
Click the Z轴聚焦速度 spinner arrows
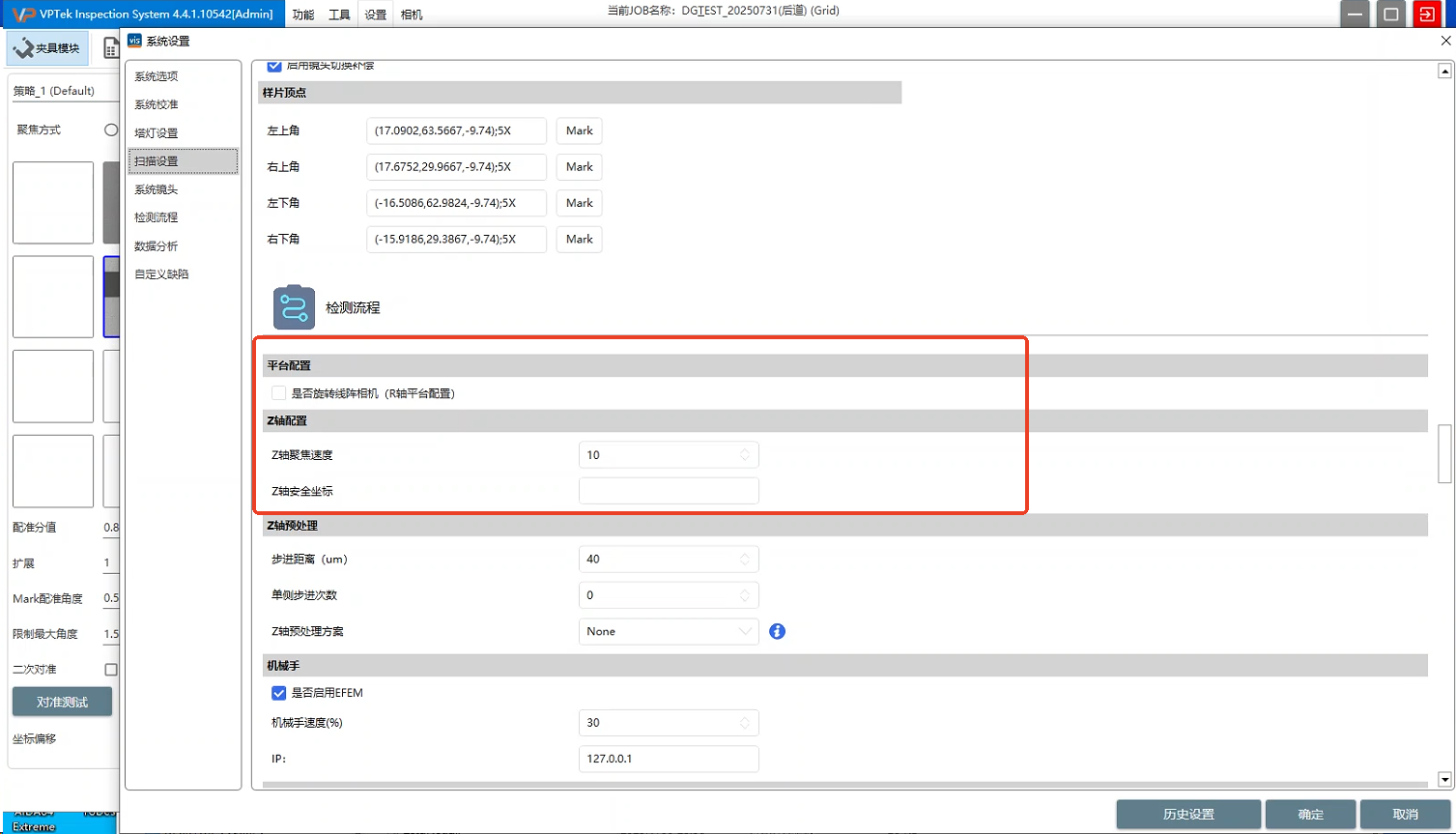tap(744, 454)
